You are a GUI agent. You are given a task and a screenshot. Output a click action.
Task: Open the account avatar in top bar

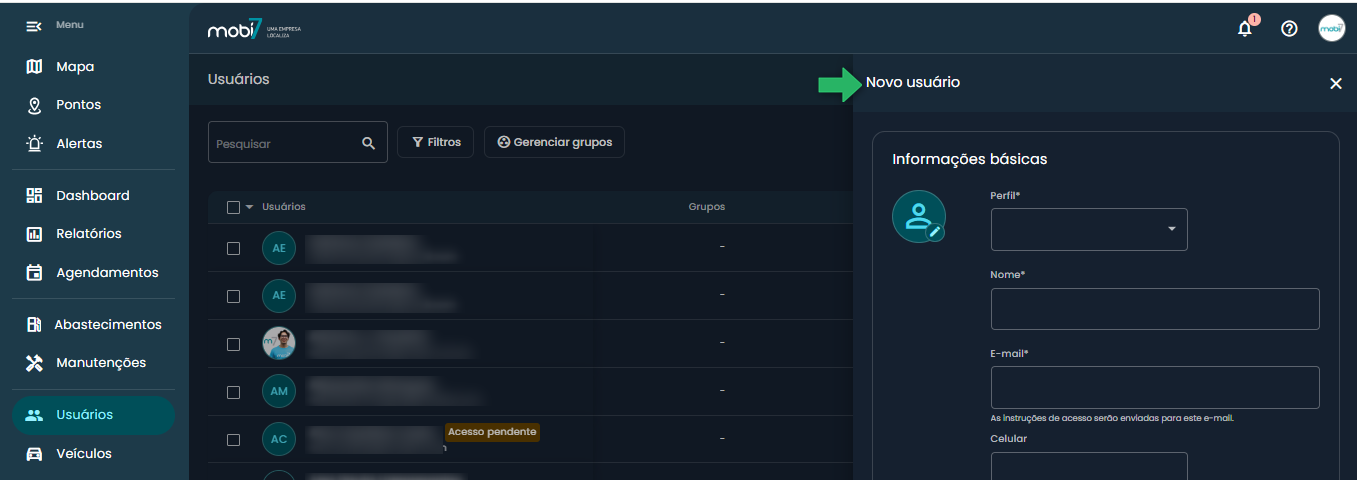coord(1331,29)
